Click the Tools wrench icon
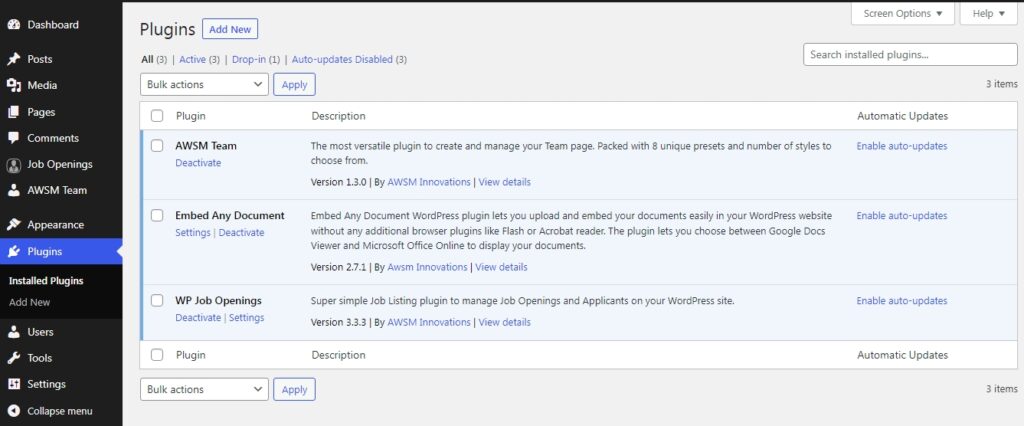The width and height of the screenshot is (1024, 426). [14, 358]
